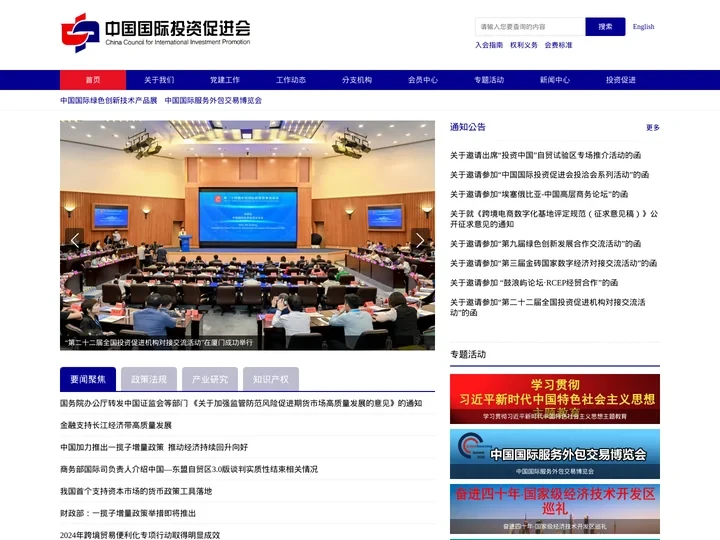720x540 pixels.
Task: Open 分支机构 menu item
Action: click(x=357, y=80)
